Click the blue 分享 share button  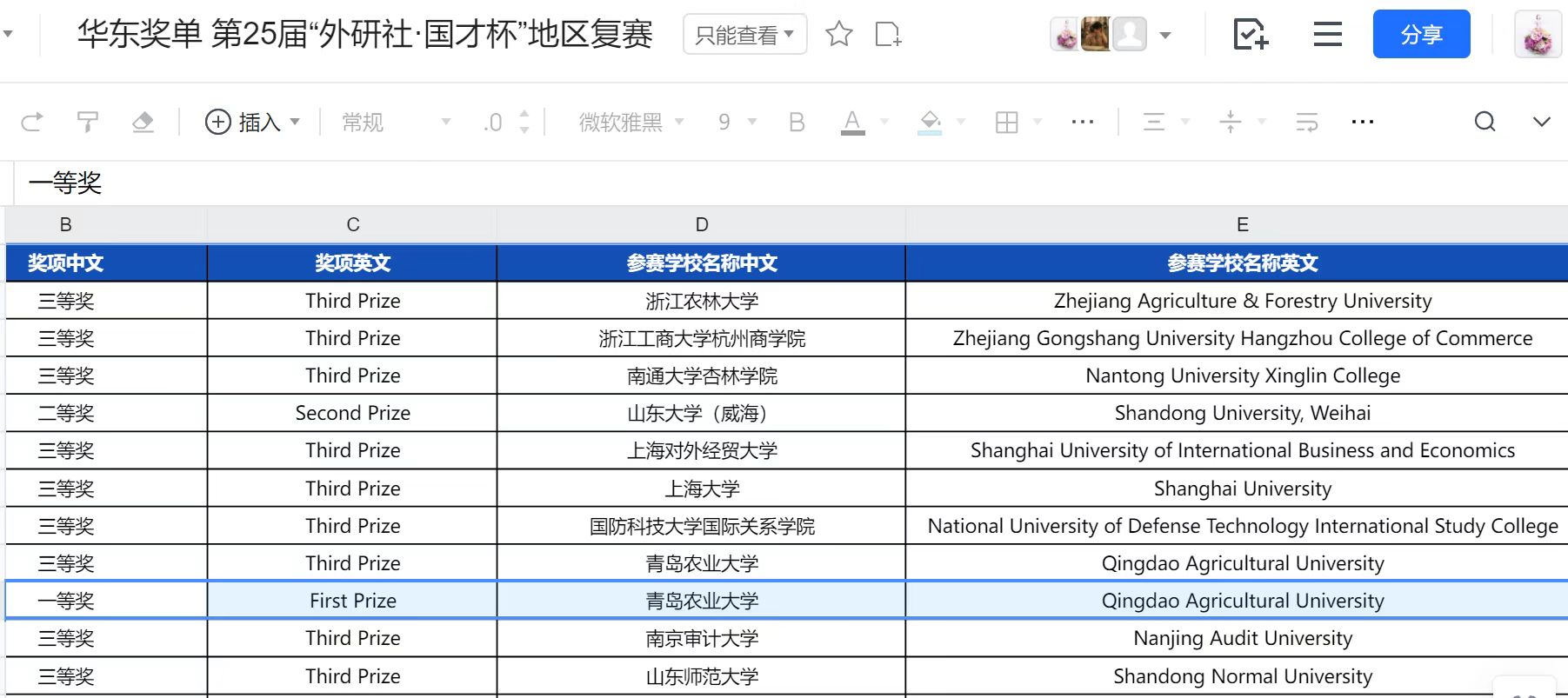1421,35
